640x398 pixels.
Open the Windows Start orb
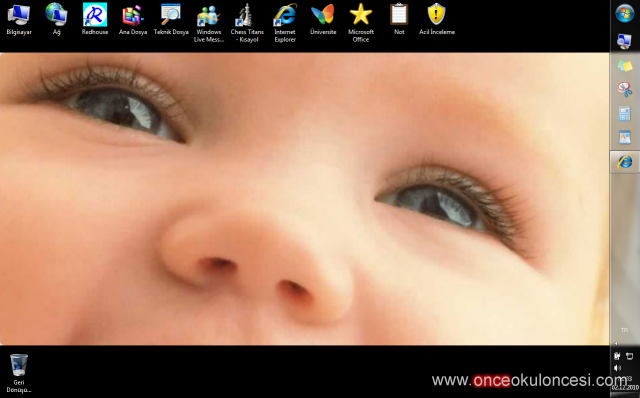tap(624, 13)
